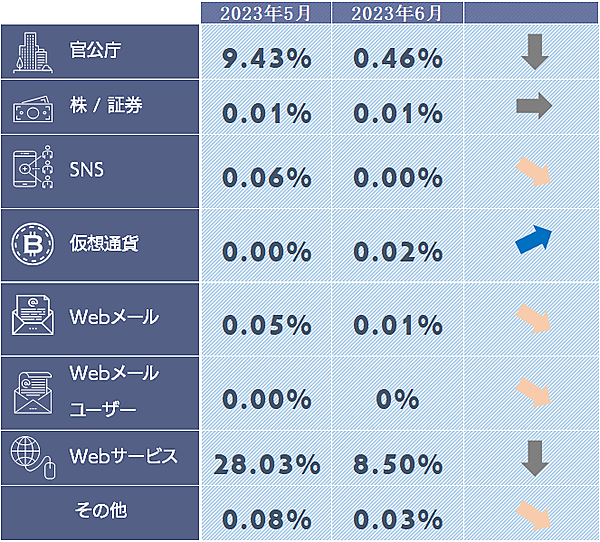Click the 9.43% value for 官公庁
600x542 pixels.
[267, 58]
